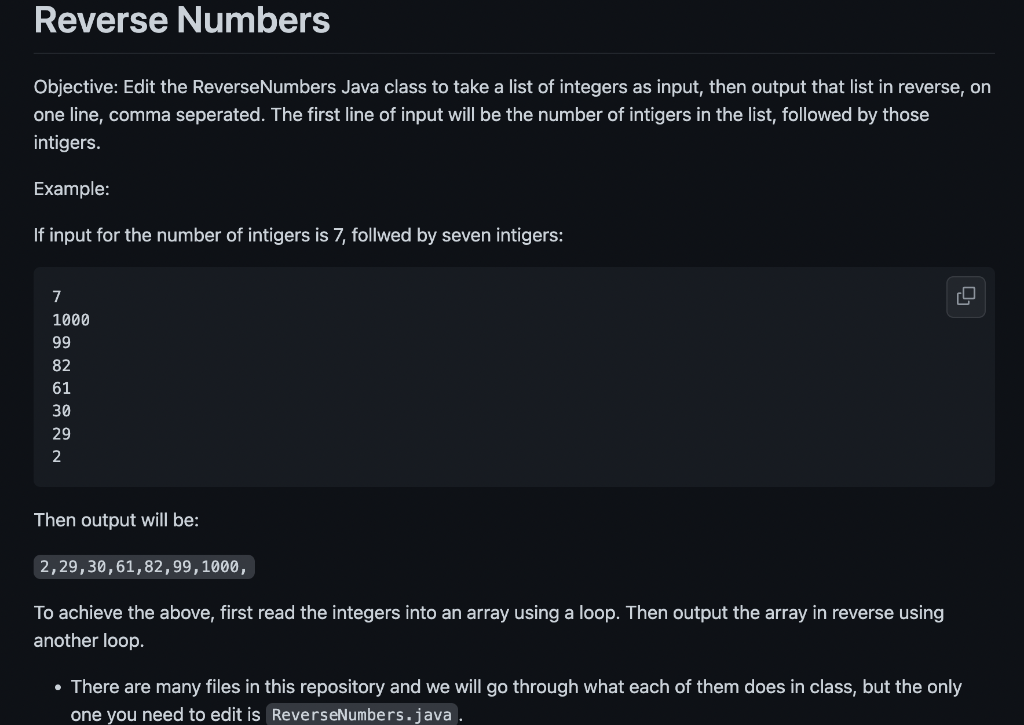The image size is (1024, 725).
Task: Click the number 2 in the example input
Action: click(x=56, y=456)
